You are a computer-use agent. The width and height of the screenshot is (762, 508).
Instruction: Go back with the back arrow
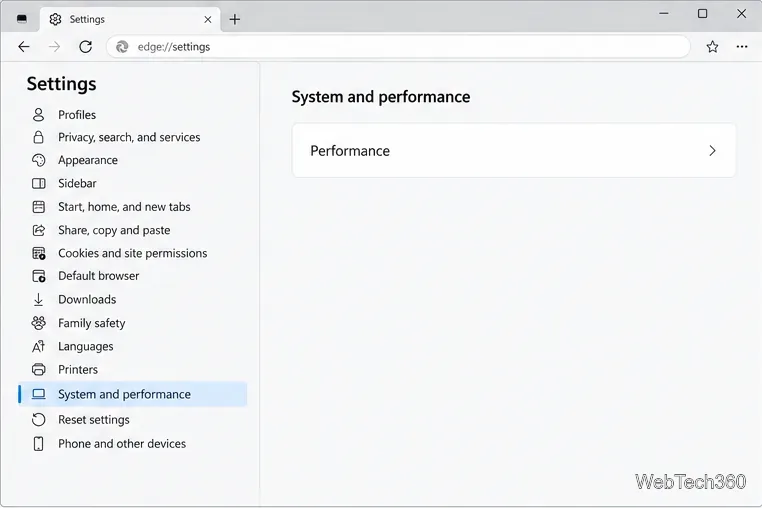tap(24, 47)
